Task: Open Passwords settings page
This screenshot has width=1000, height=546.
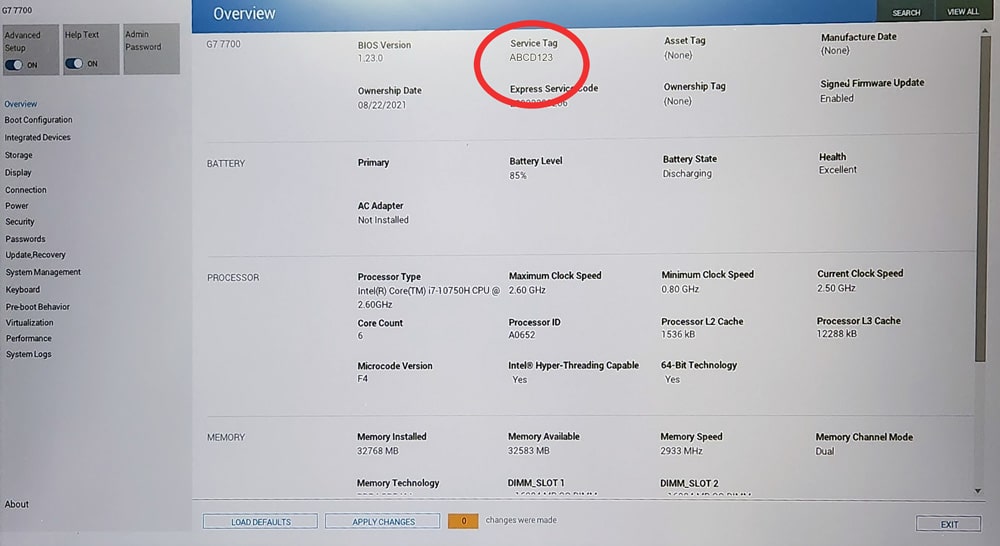Action: coord(26,239)
